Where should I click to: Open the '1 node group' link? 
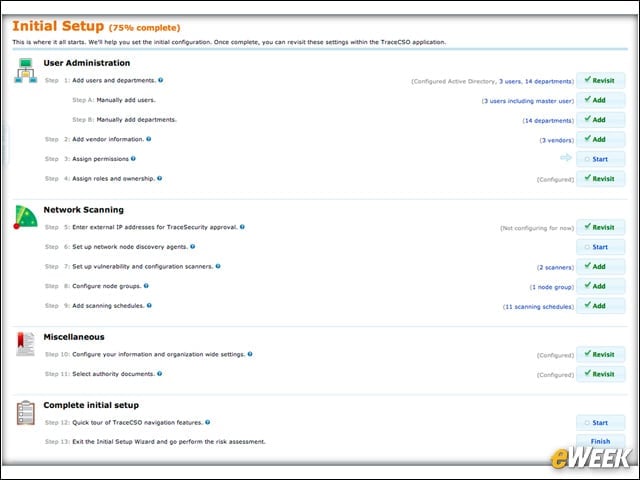click(x=552, y=287)
